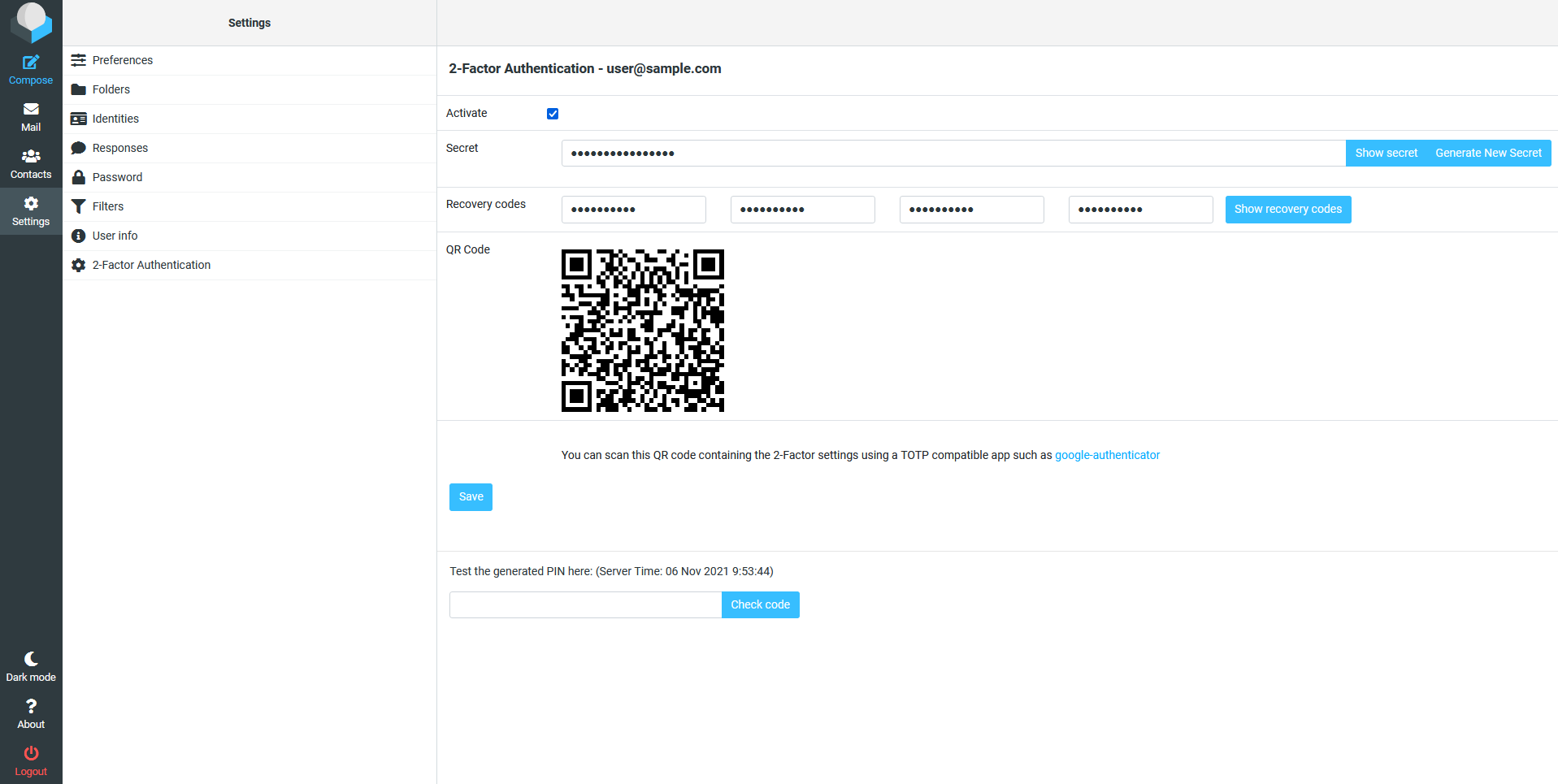Focus the Secret input field

pos(953,153)
